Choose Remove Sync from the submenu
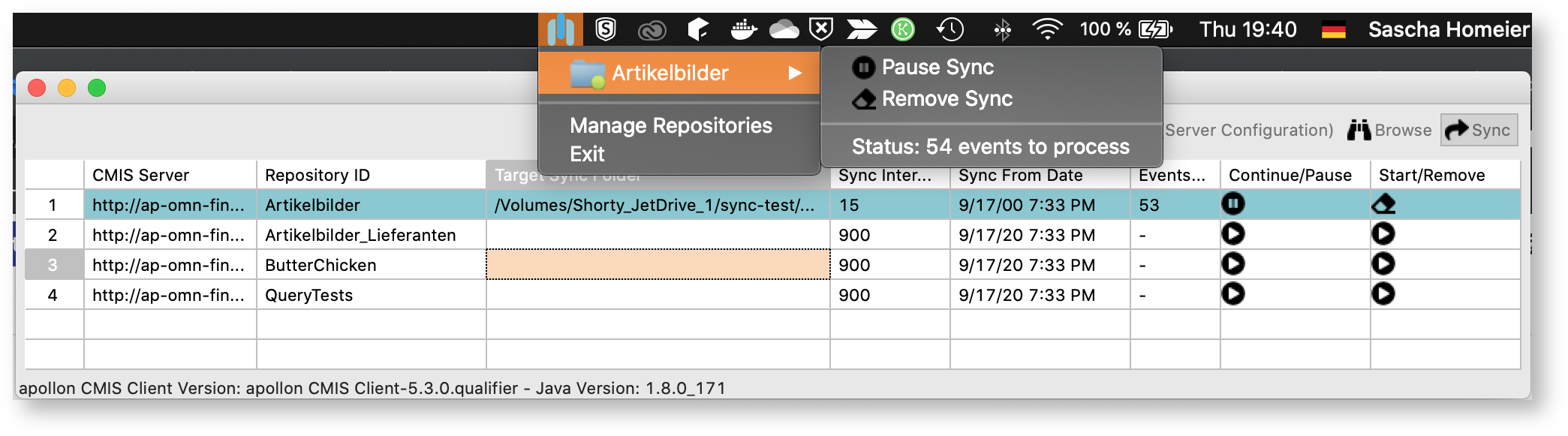 pyautogui.click(x=947, y=99)
